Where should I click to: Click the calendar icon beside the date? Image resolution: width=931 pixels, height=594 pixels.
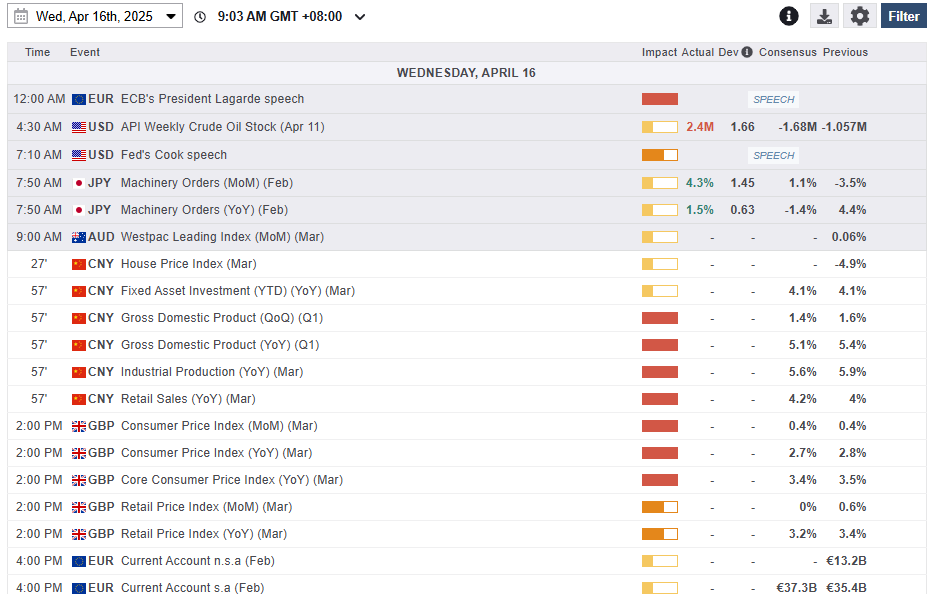[21, 16]
